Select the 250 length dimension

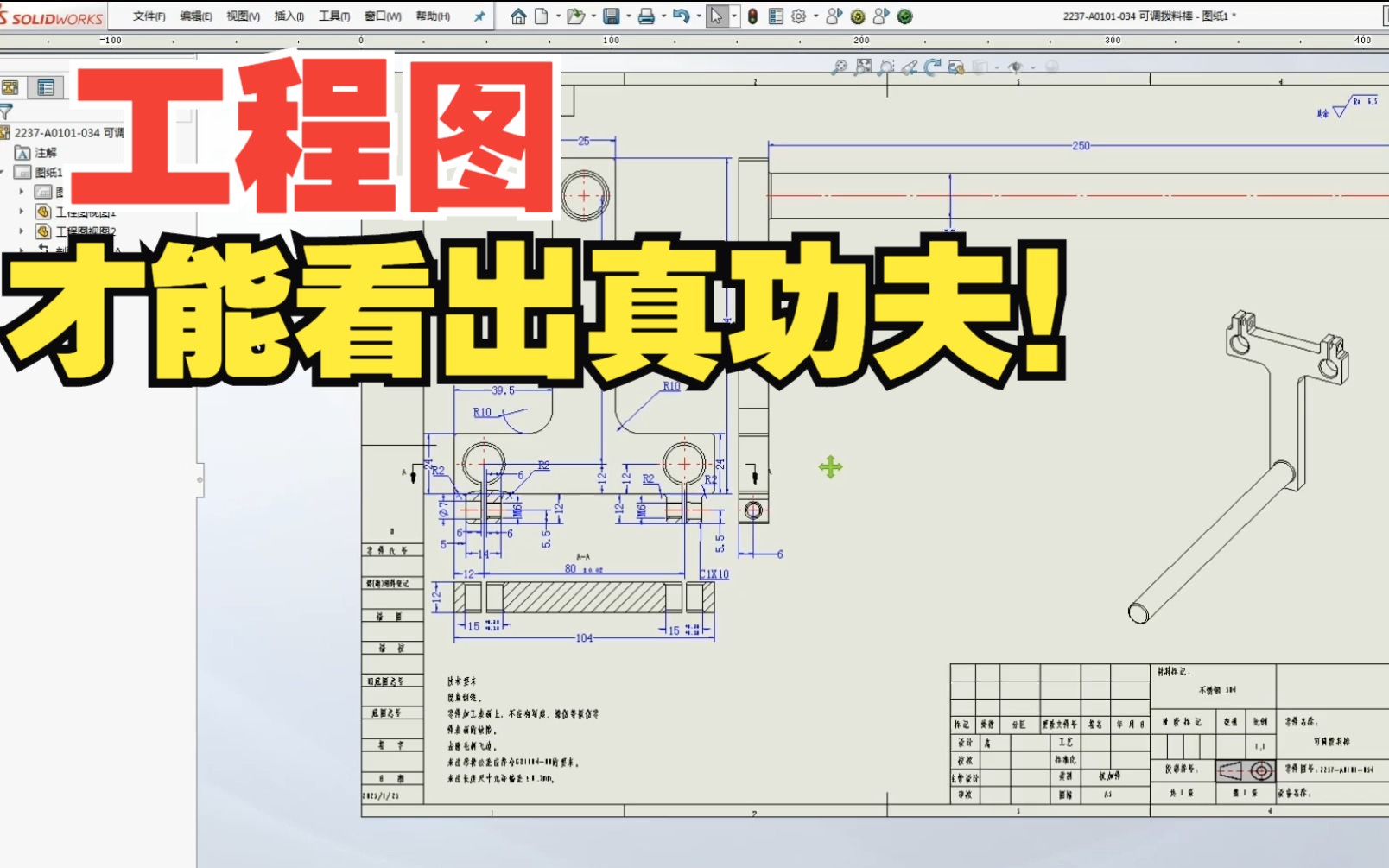[x=1081, y=146]
